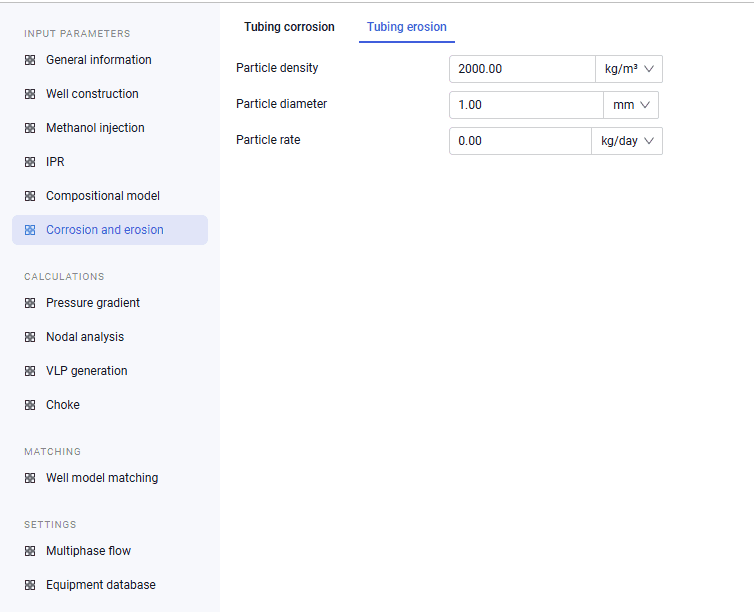Click the VLP generation sidebar icon

pyautogui.click(x=30, y=371)
